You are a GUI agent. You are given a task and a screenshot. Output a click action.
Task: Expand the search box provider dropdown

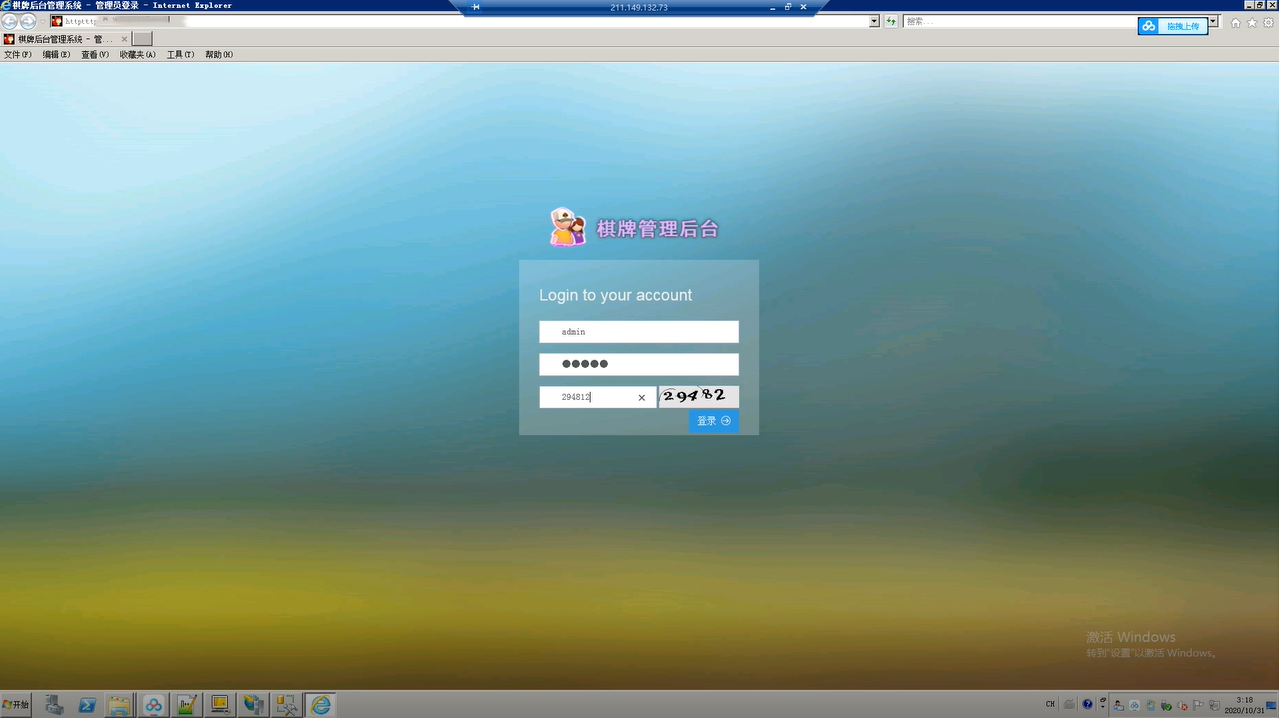coord(1213,21)
